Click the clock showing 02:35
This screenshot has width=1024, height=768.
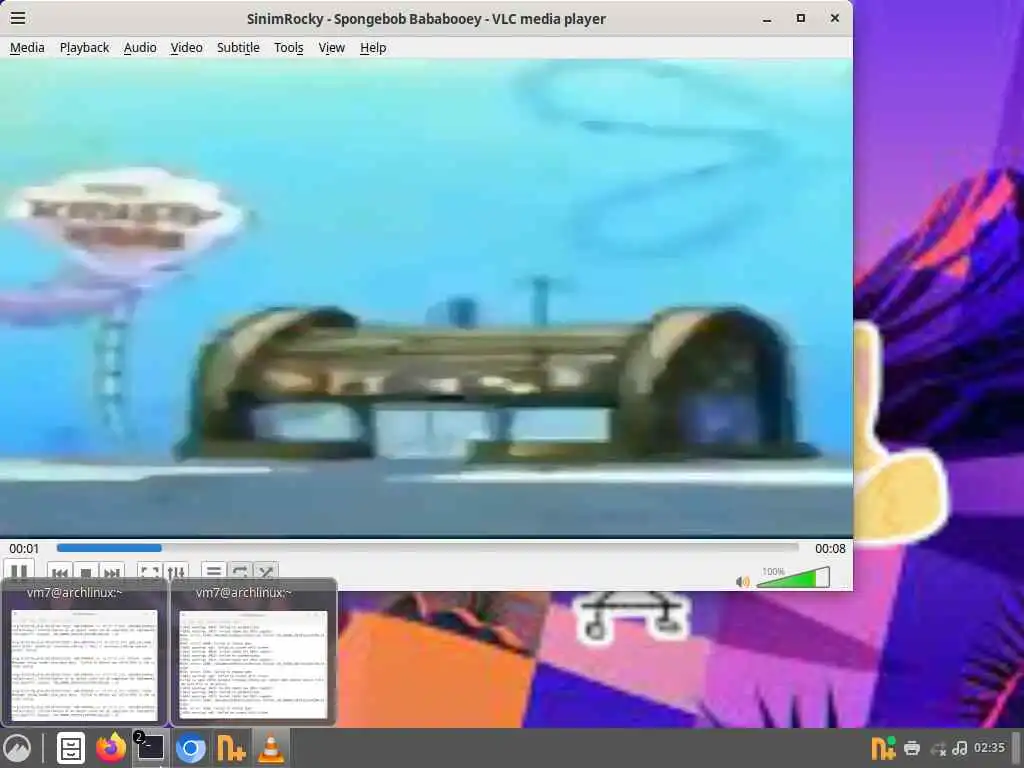(989, 748)
